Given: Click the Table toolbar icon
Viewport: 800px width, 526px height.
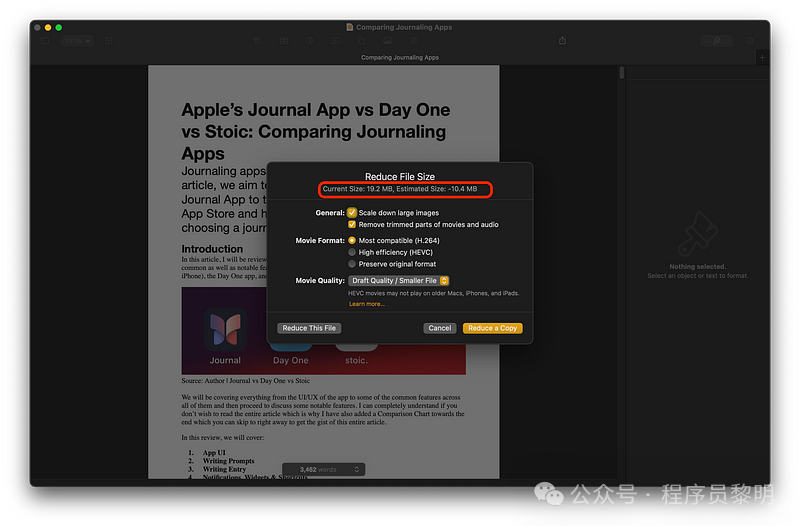Looking at the screenshot, I should [284, 41].
